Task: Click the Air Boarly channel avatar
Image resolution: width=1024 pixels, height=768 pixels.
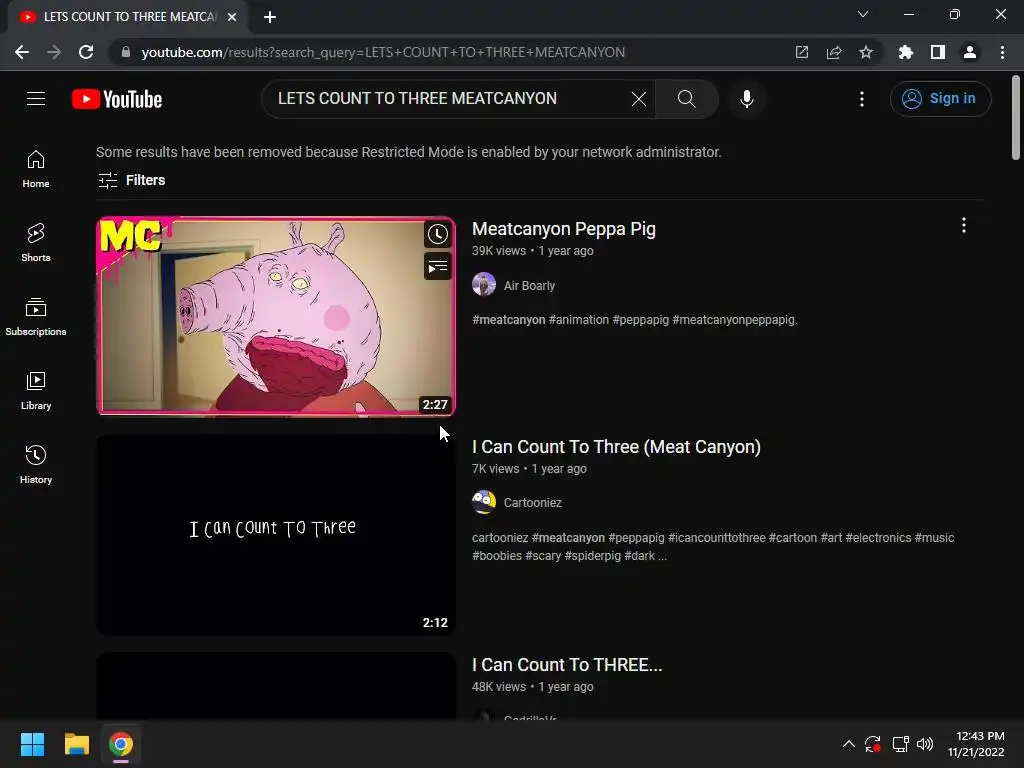Action: (484, 285)
